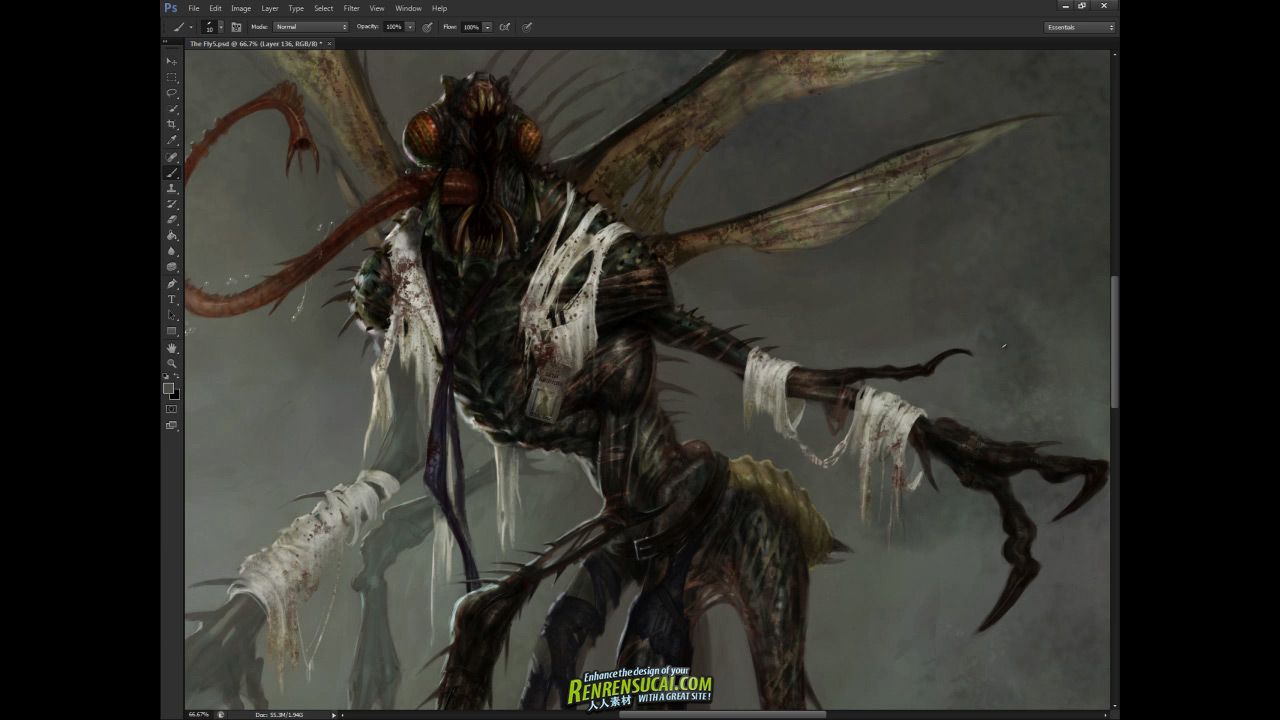Select the Path Selection tool
The height and width of the screenshot is (720, 1280).
click(x=172, y=316)
